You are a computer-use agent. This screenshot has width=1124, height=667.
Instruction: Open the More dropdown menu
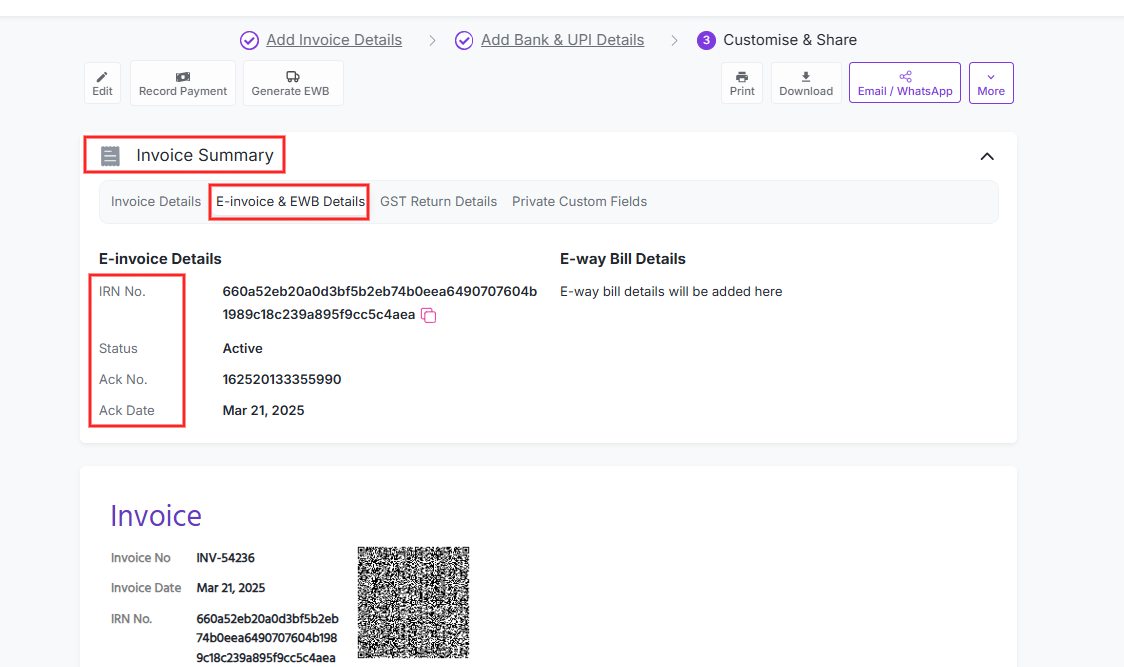[991, 83]
